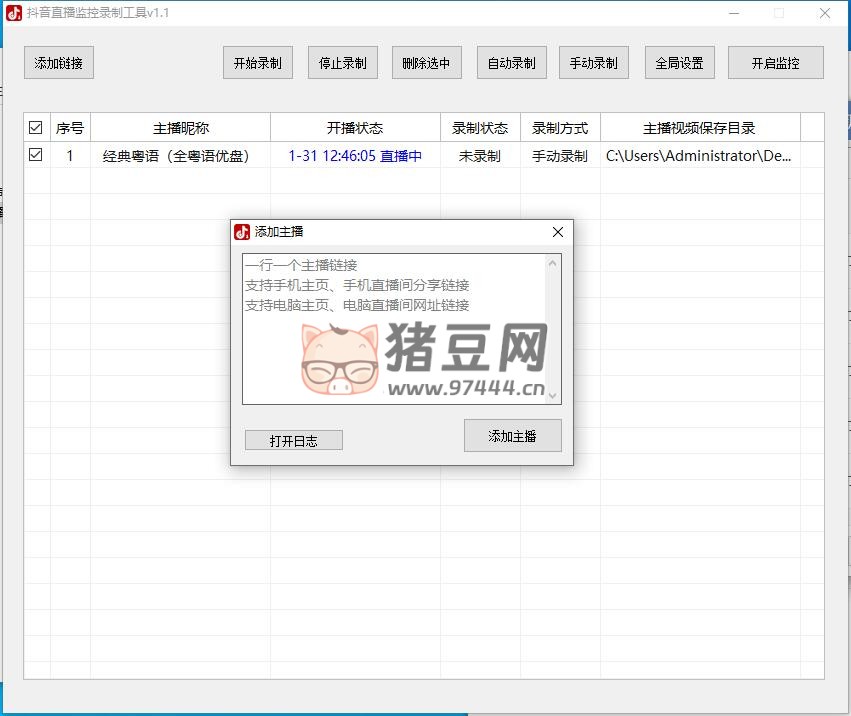Confirm with the 添加主播 button
This screenshot has width=851, height=716.
pos(512,436)
